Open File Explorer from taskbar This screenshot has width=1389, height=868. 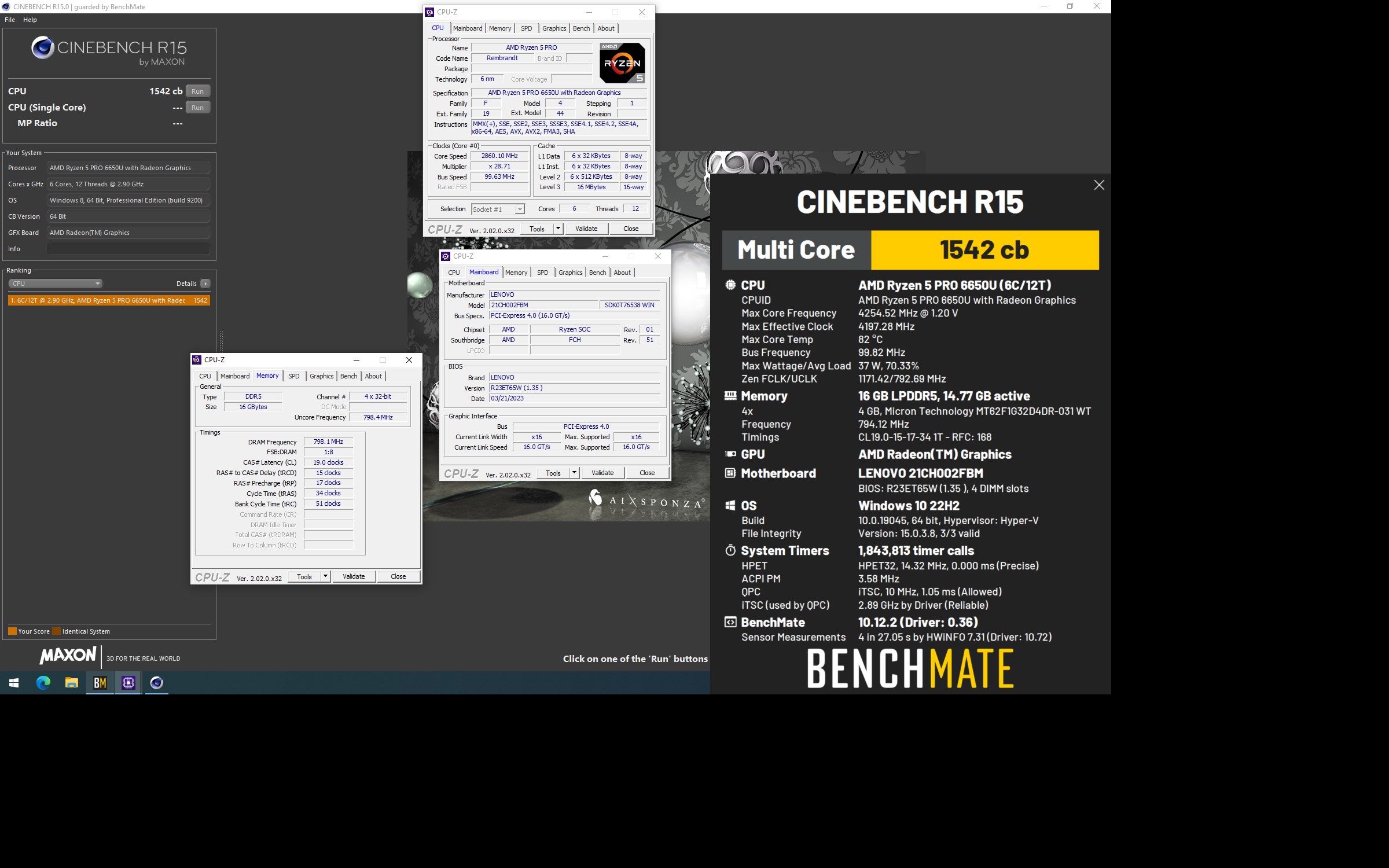[71, 683]
